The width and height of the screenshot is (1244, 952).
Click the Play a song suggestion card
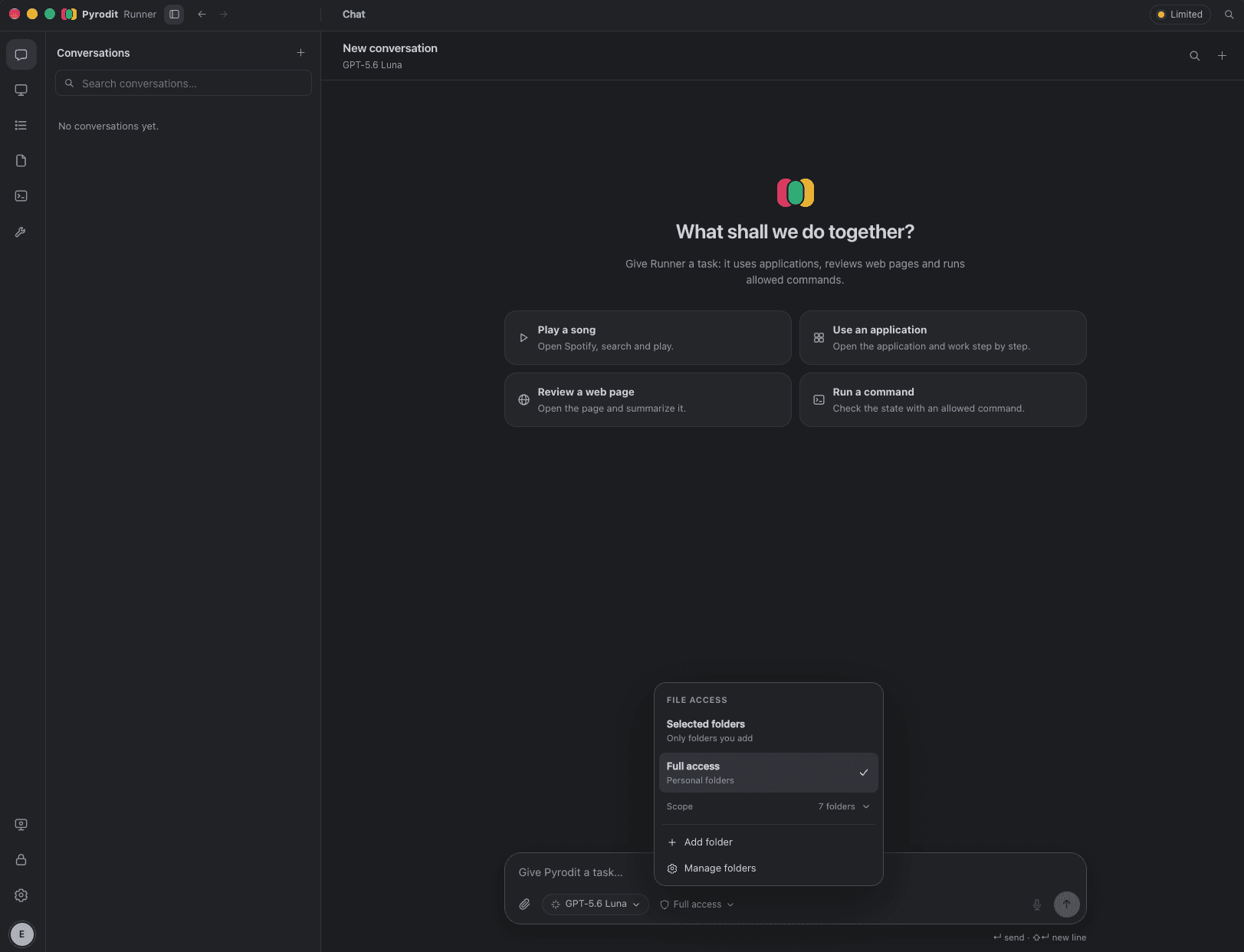tap(648, 337)
